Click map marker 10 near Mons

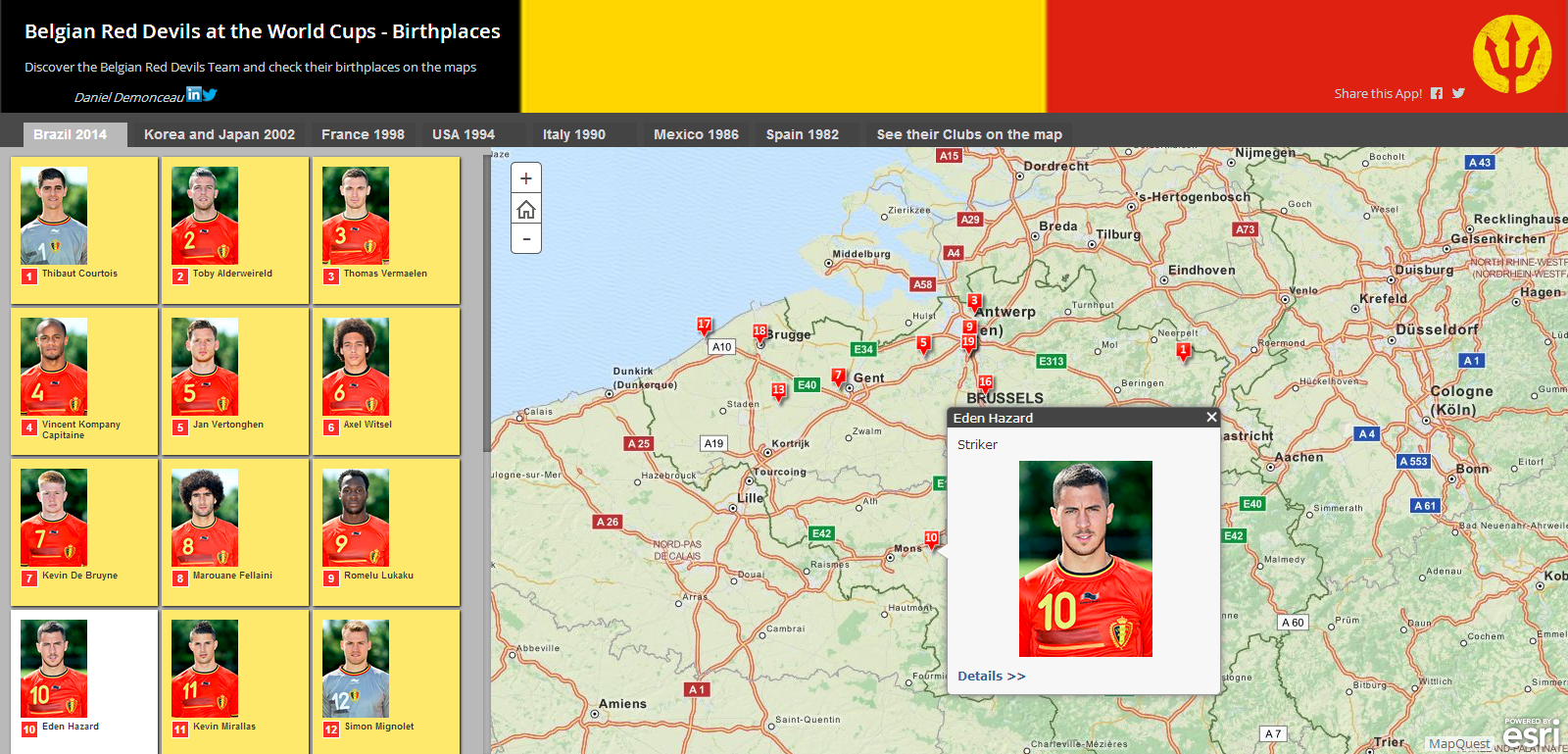[931, 538]
